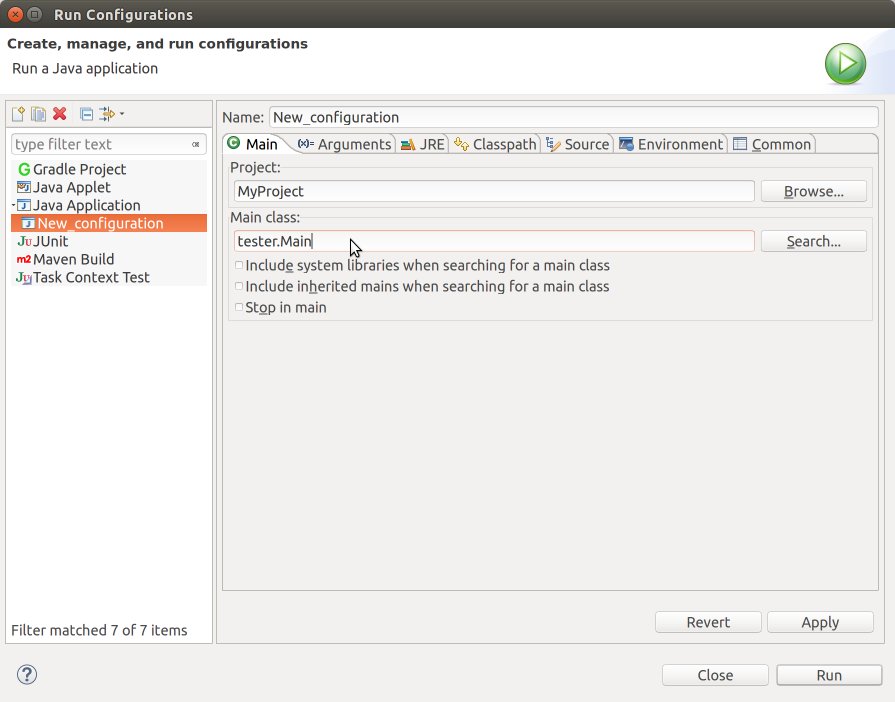Open the filter options dropdown arrow

click(x=122, y=114)
